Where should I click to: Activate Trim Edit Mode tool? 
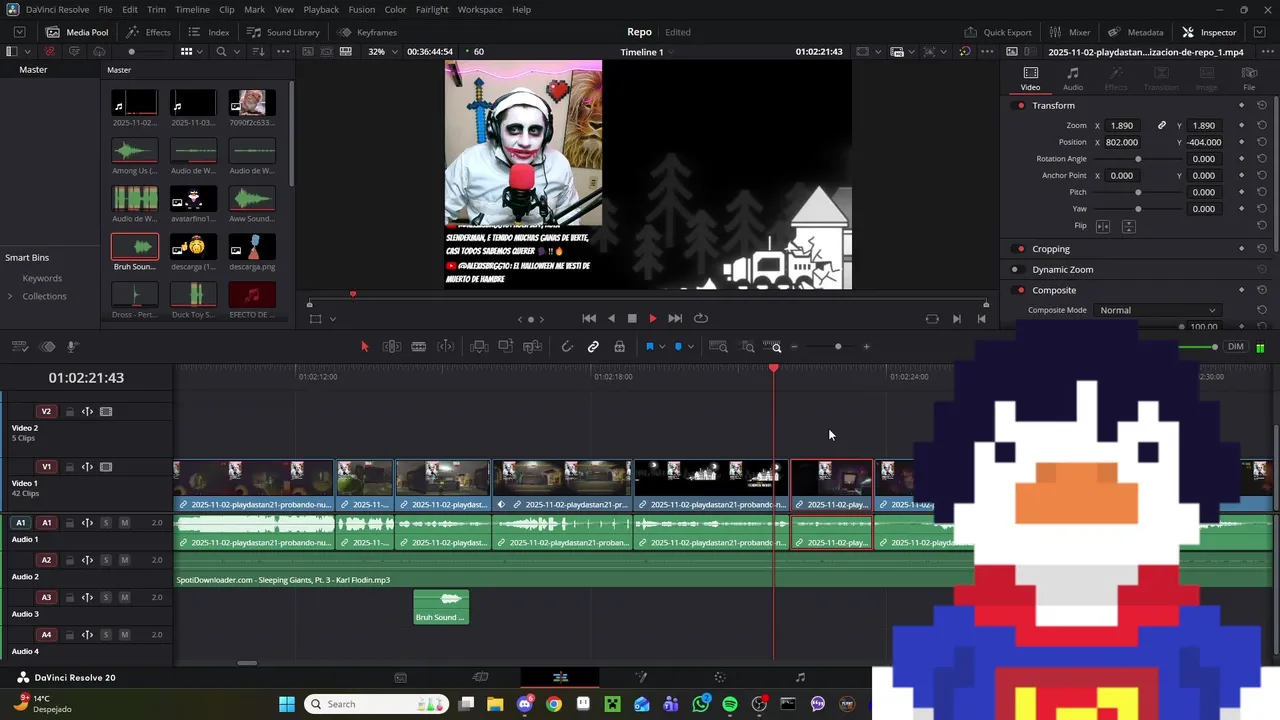(392, 347)
